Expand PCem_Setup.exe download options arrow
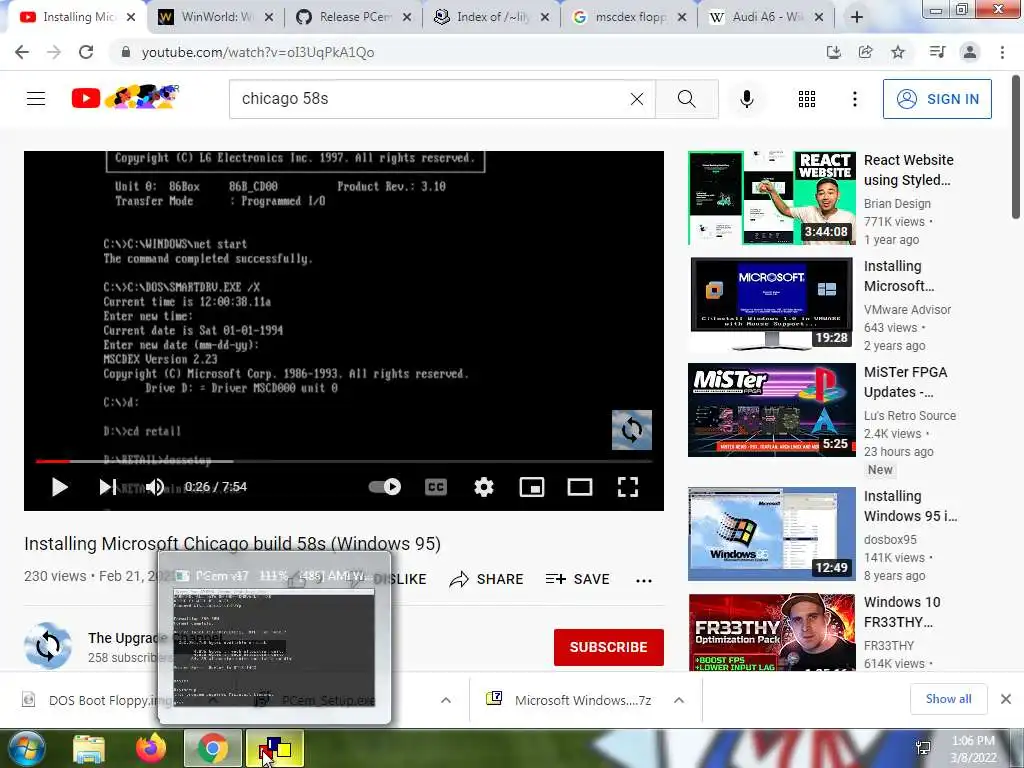1024x768 pixels. click(446, 700)
